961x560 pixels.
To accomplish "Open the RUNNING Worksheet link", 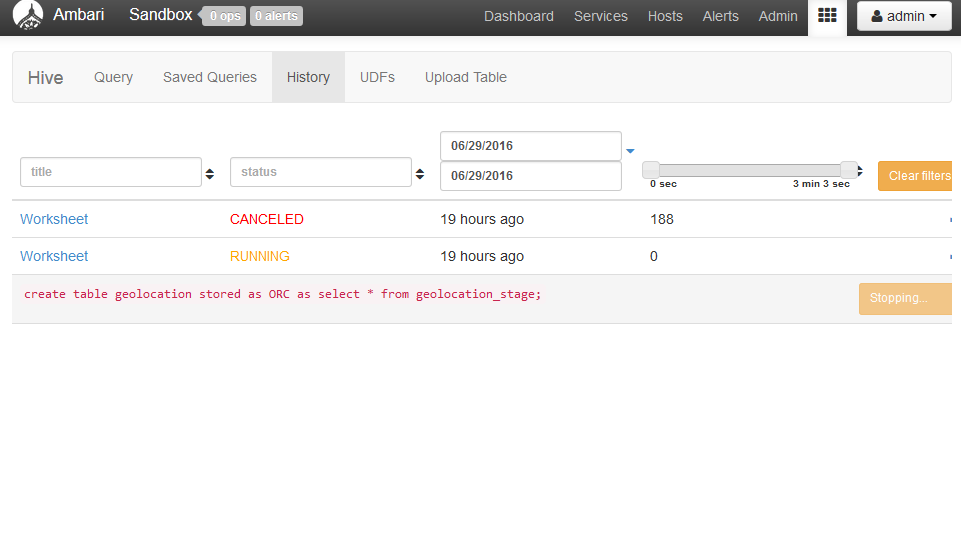I will (x=54, y=256).
